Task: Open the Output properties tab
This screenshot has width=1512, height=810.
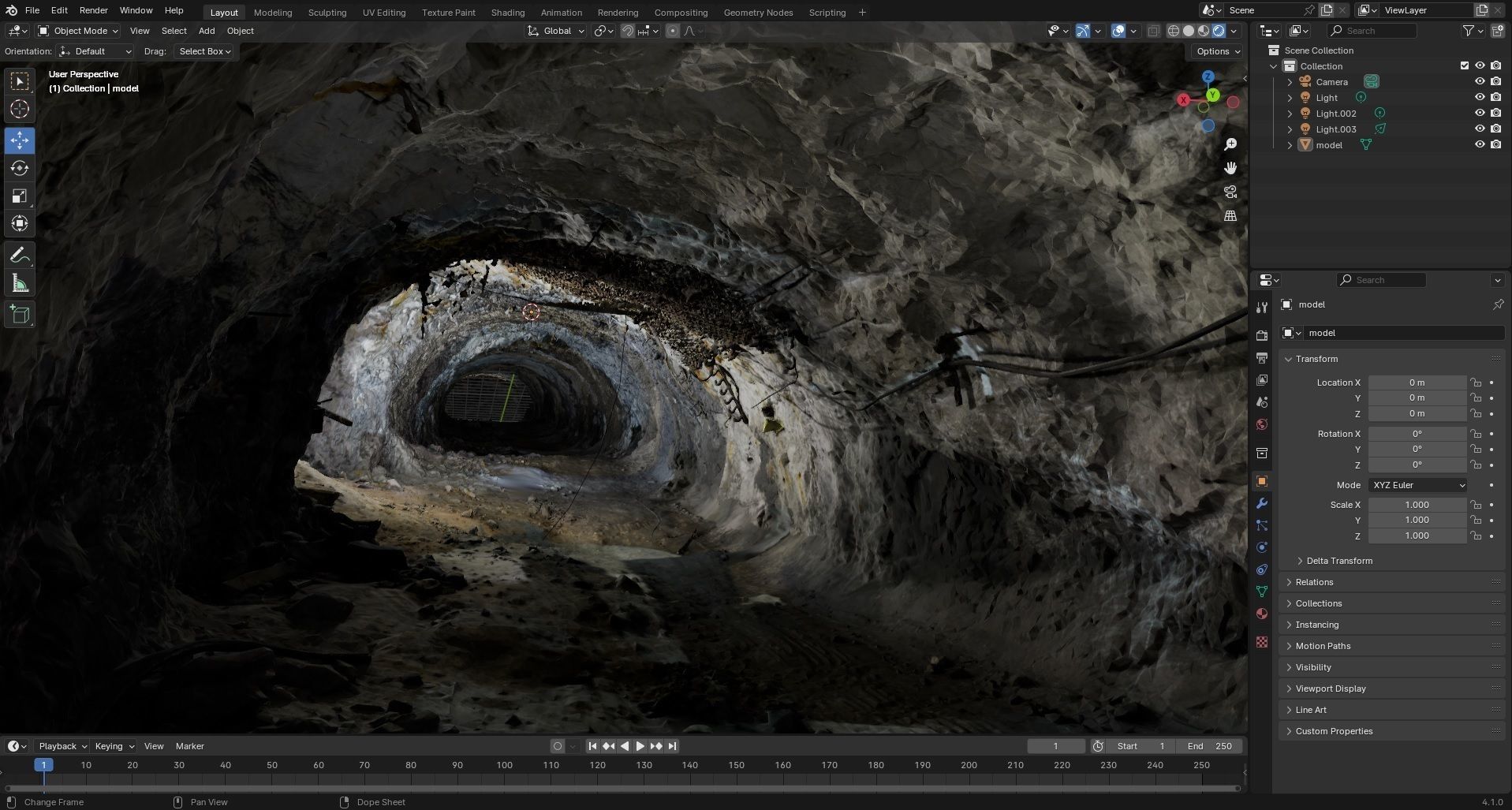Action: point(1262,358)
